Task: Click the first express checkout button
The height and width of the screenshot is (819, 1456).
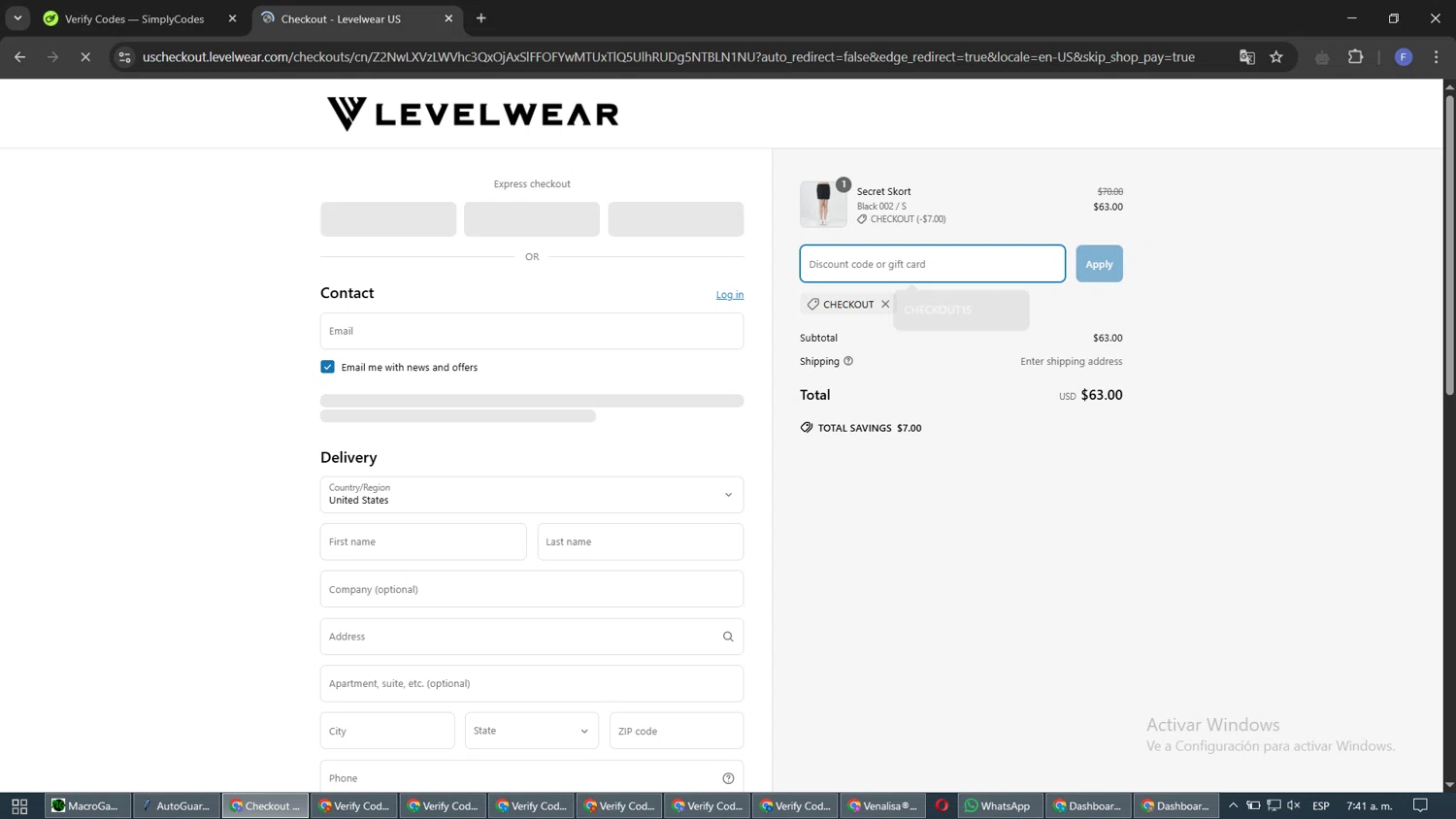Action: click(x=388, y=219)
